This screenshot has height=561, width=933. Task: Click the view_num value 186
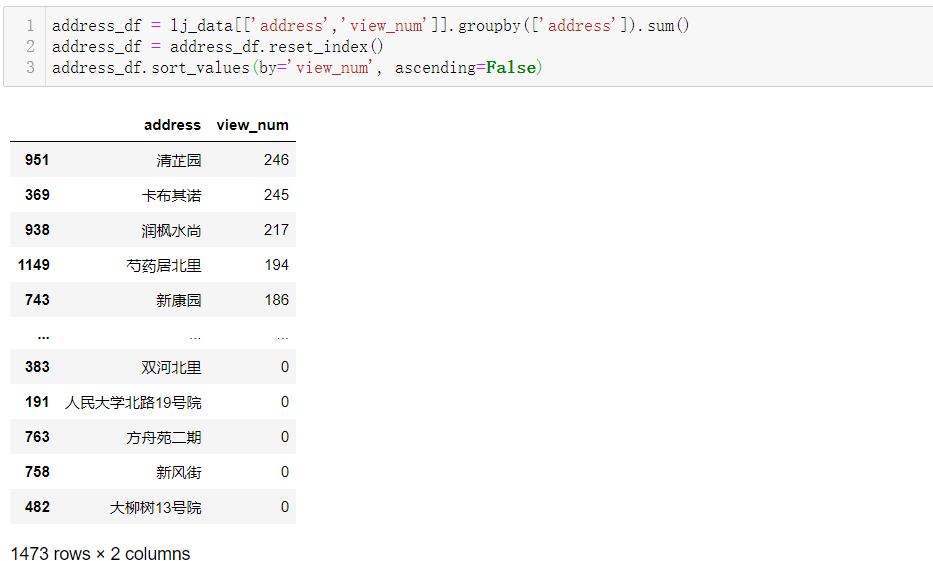coord(277,300)
